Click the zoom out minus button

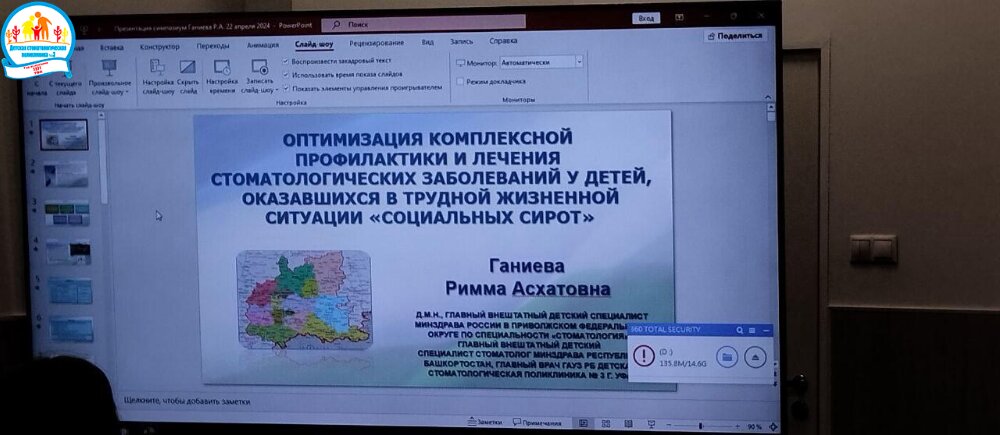667,425
